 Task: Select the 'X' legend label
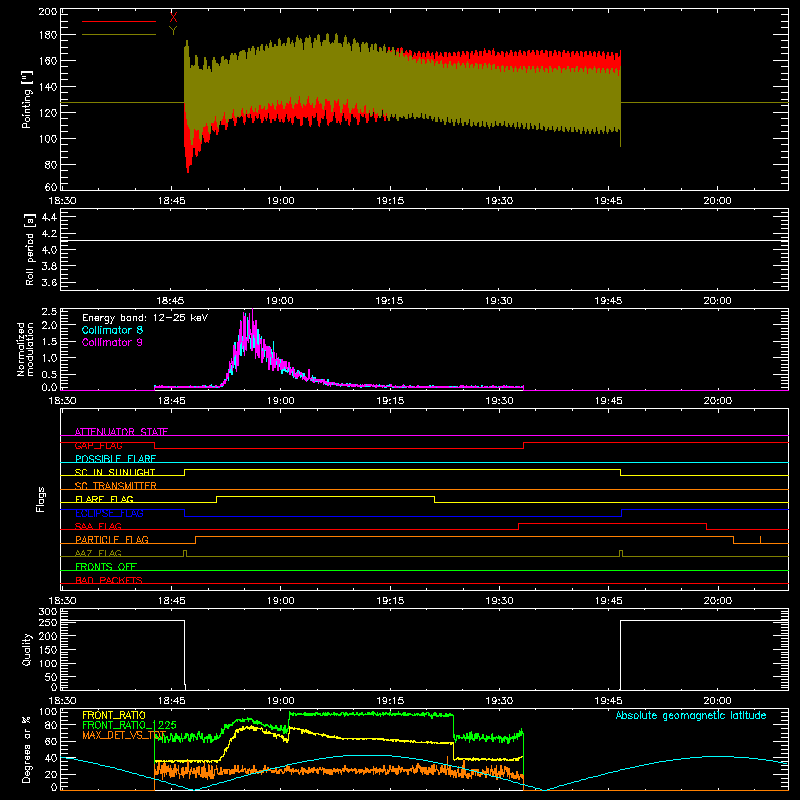tap(173, 18)
